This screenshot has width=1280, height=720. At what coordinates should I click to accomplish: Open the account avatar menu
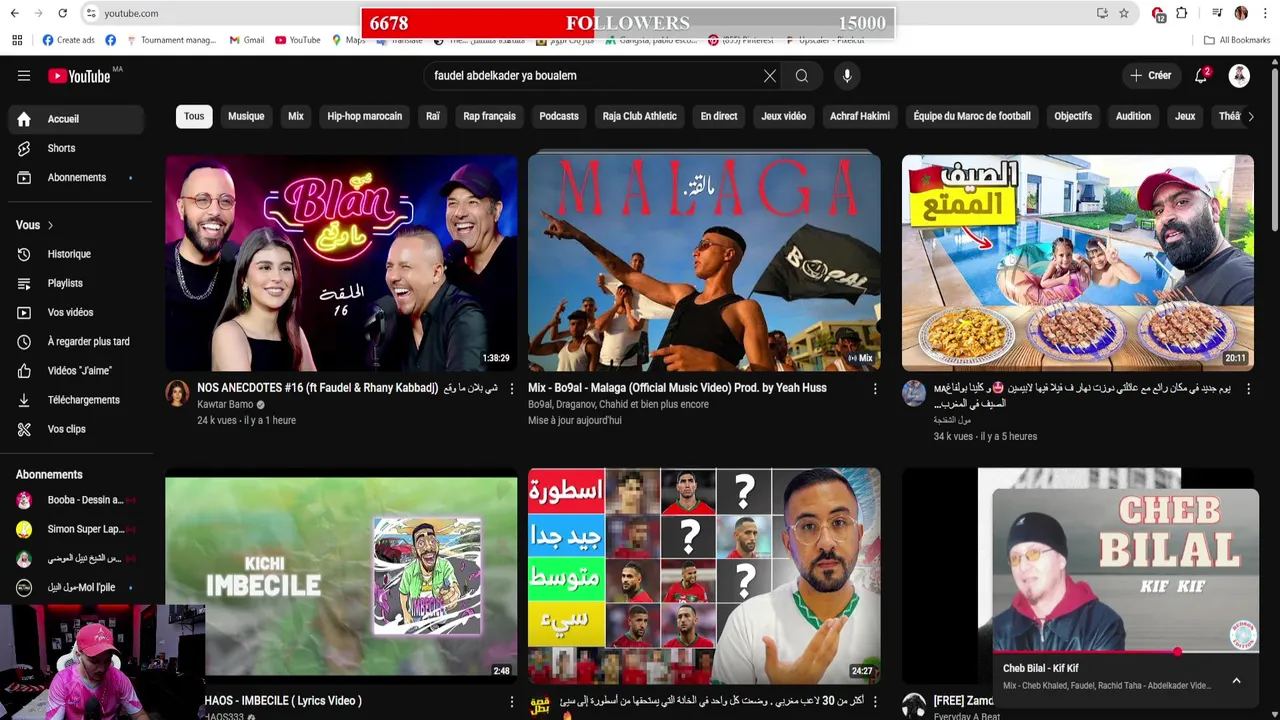pos(1239,76)
